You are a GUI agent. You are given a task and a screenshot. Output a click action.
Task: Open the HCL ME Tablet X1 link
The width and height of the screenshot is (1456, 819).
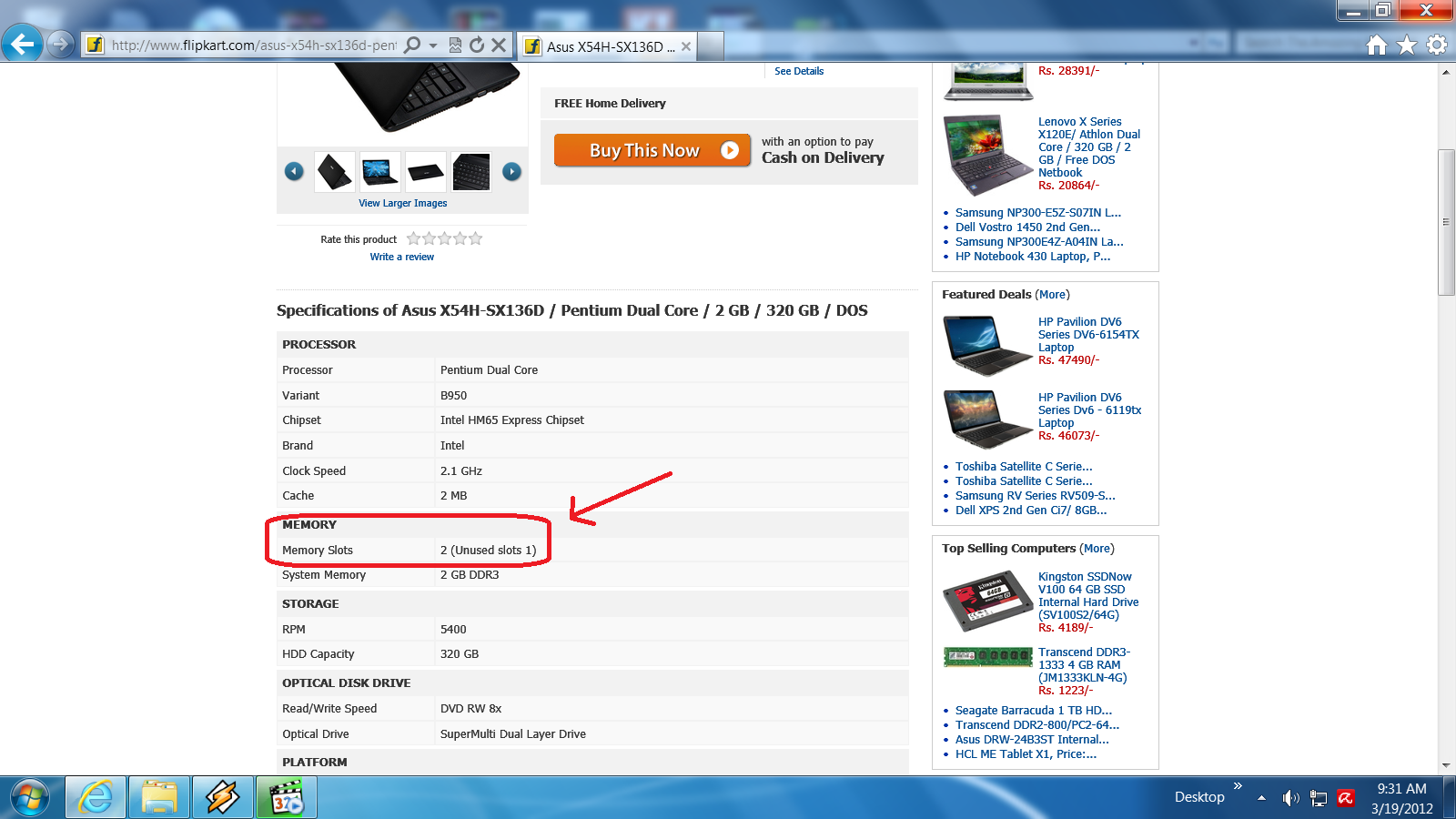pos(1026,754)
